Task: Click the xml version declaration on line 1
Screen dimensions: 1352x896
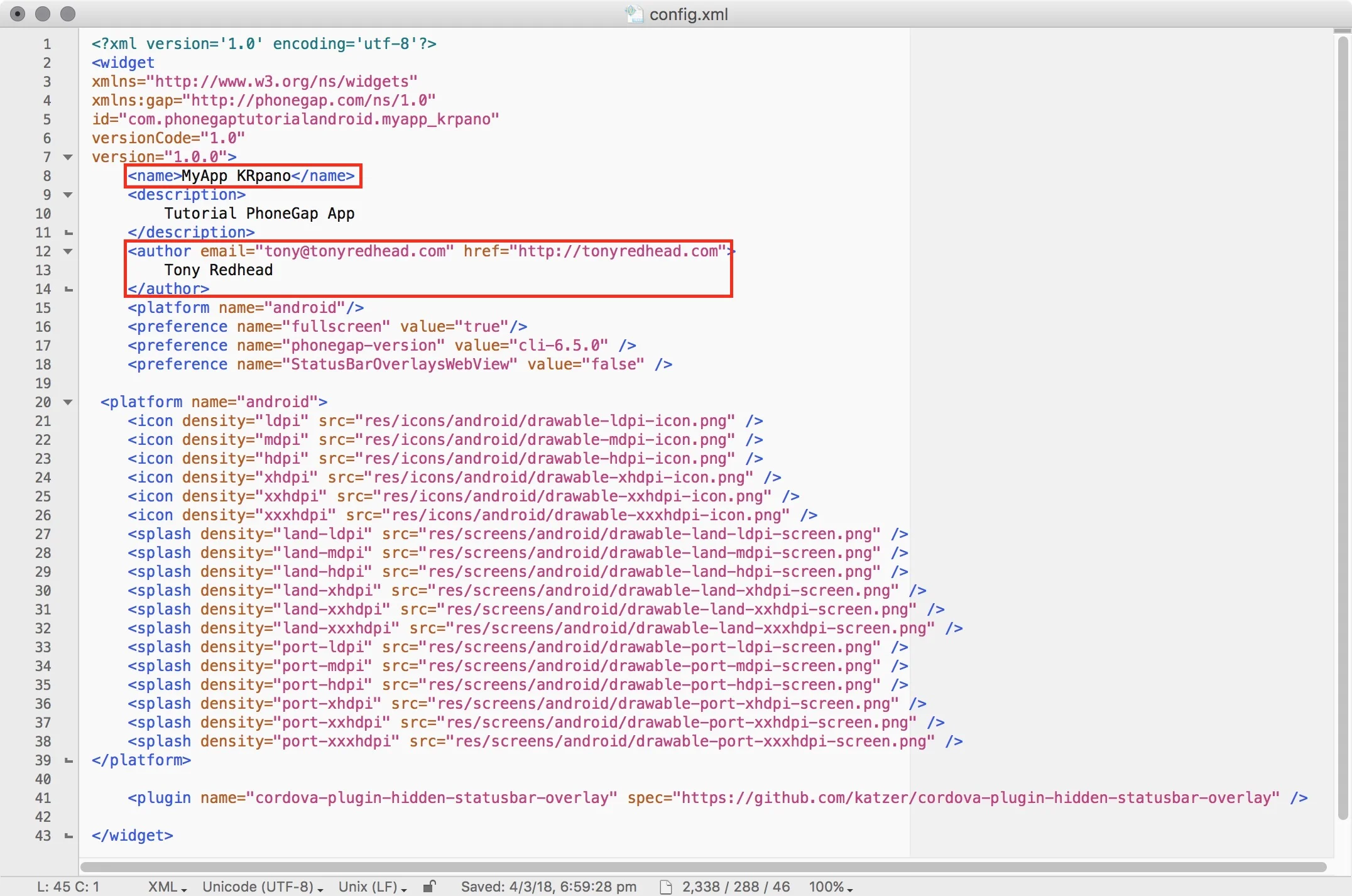Action: tap(264, 44)
